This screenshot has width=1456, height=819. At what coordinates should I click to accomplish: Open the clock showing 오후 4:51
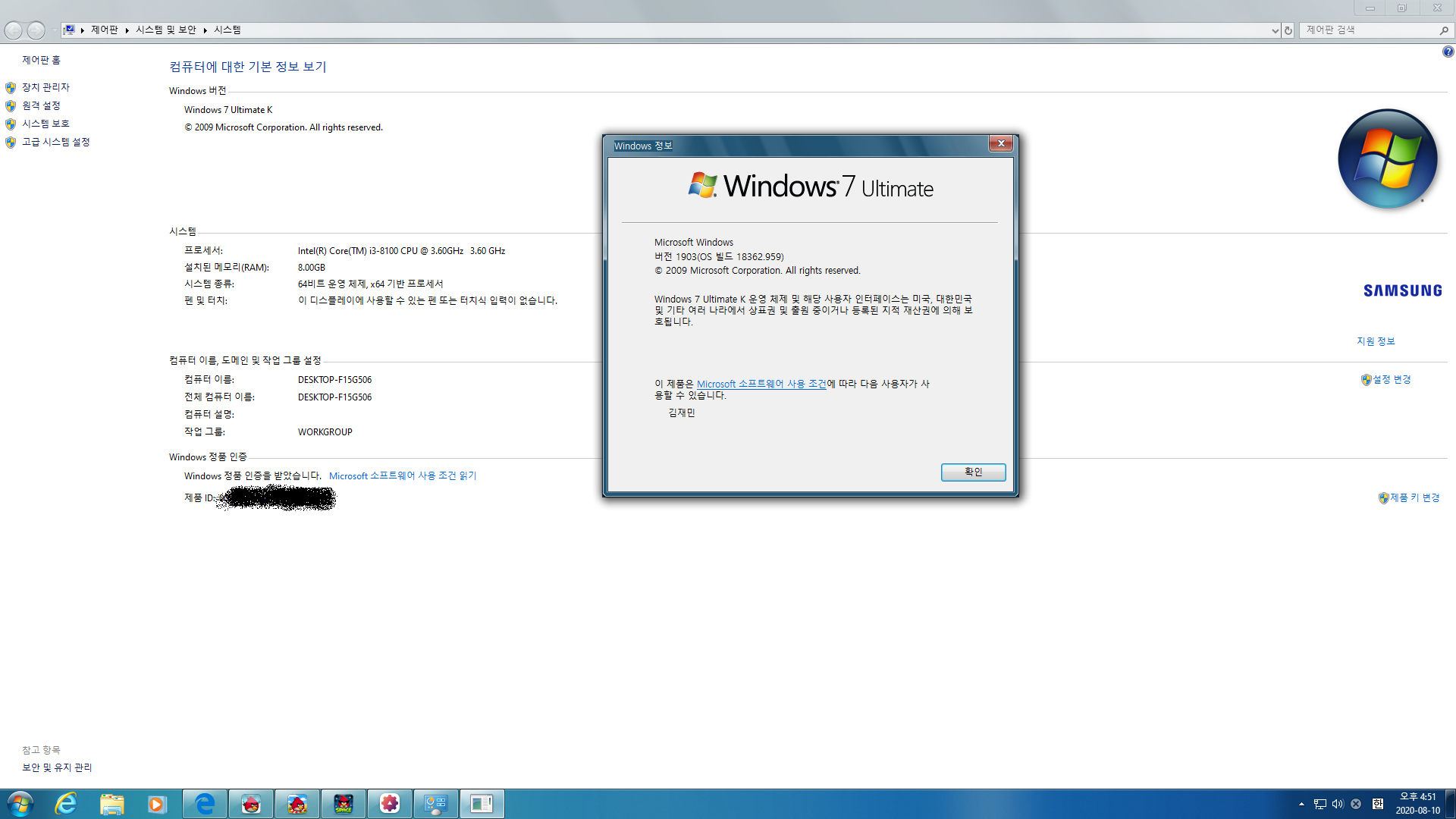click(1417, 804)
